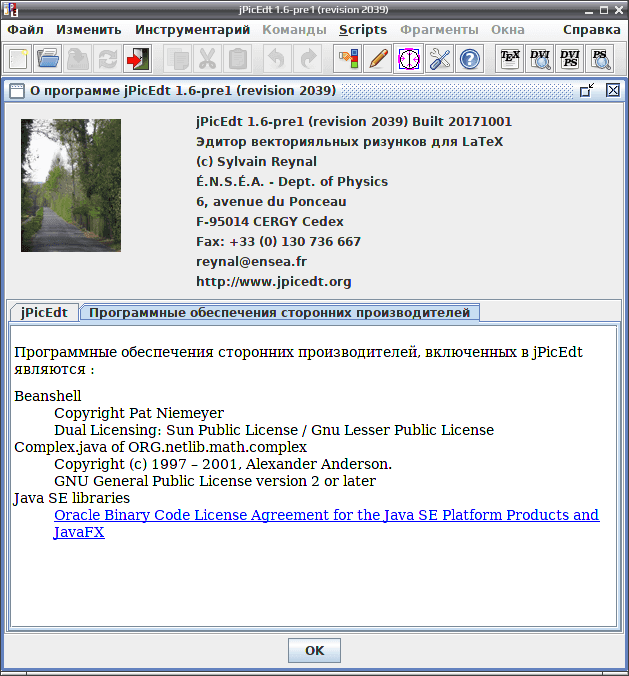The image size is (629, 676).
Task: Click the forest path photo thumbnail
Action: tap(71, 185)
